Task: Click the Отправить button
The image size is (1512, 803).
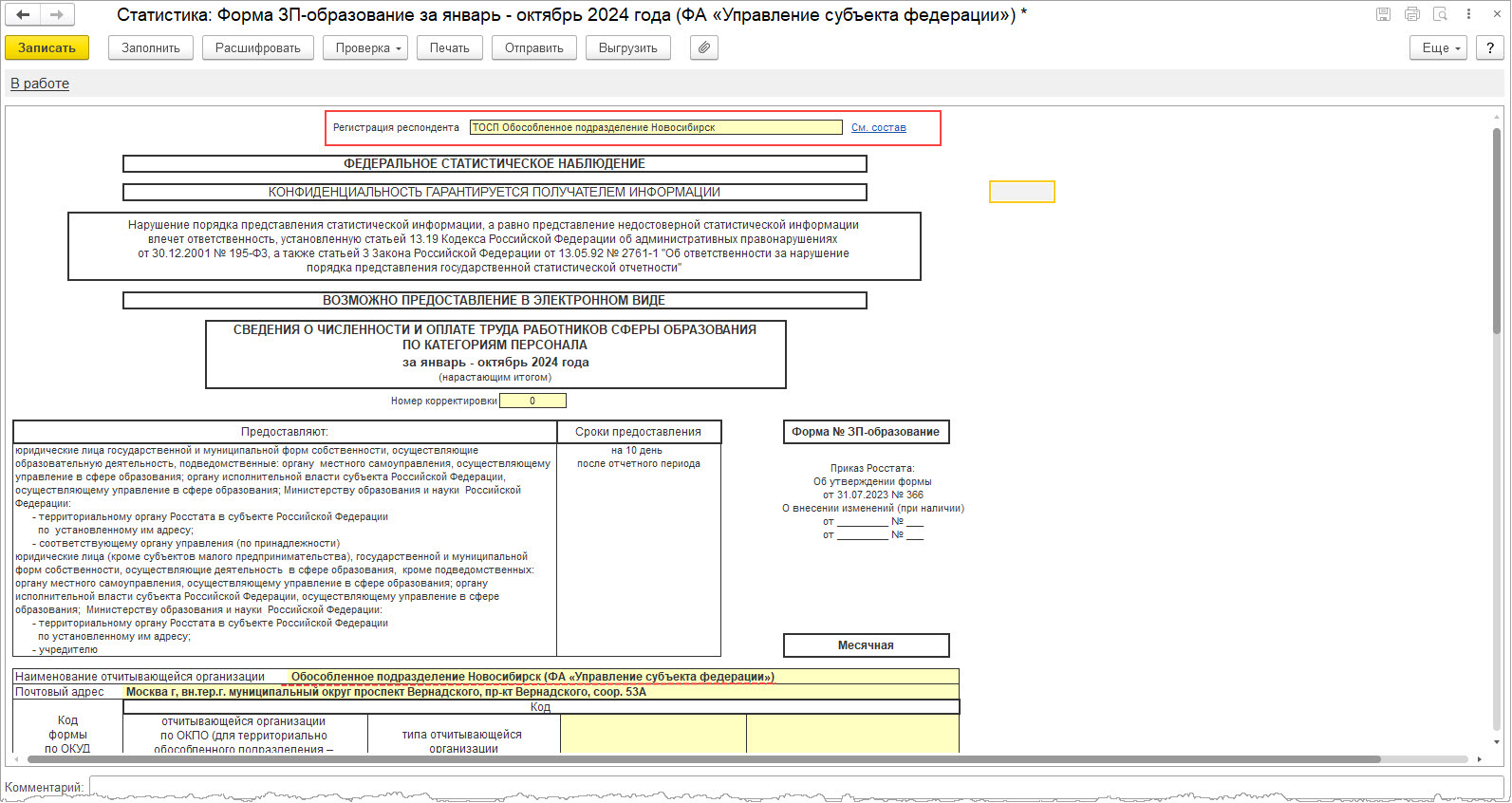Action: [534, 47]
